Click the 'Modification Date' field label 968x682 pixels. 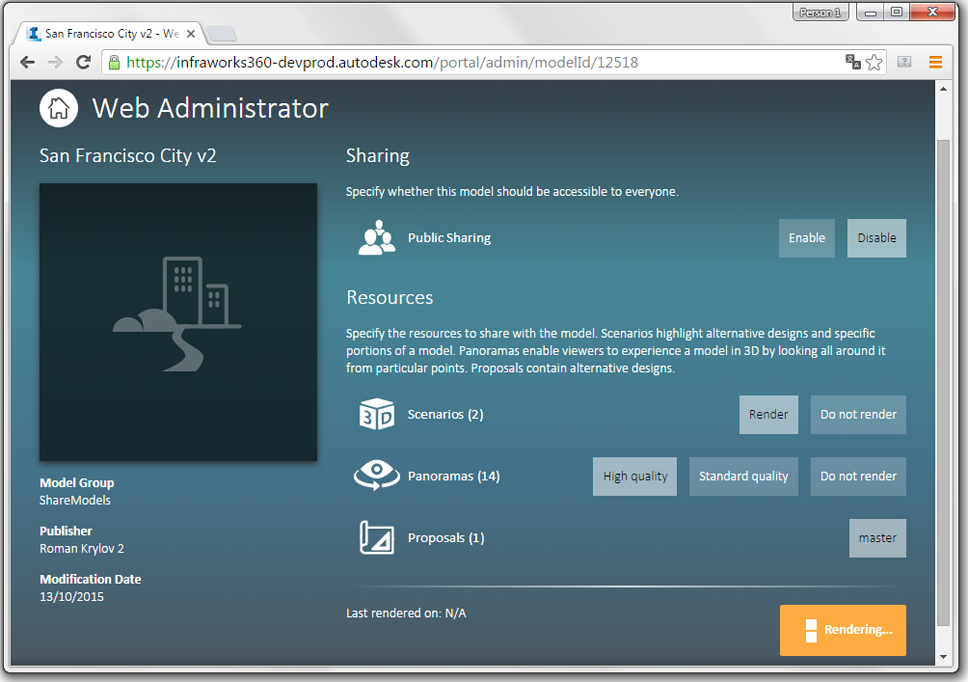90,580
